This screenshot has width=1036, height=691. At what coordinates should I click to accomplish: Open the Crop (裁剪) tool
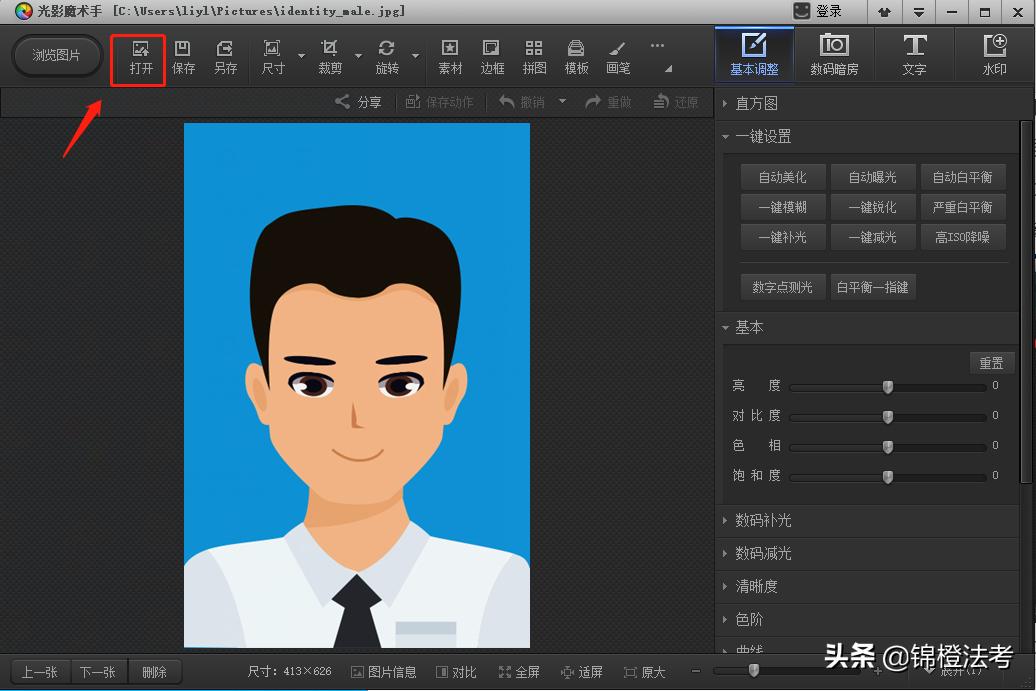(330, 57)
